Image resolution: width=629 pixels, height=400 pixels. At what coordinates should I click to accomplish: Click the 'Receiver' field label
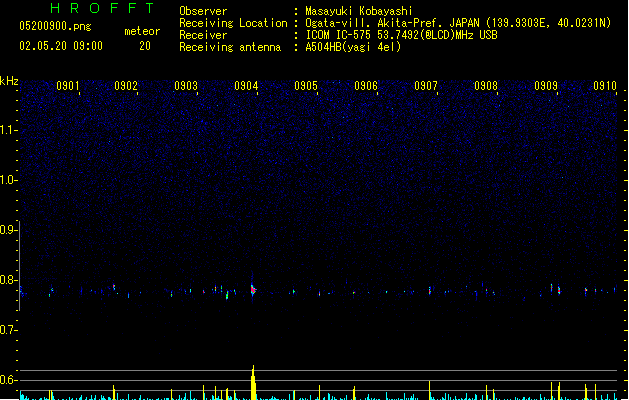click(203, 35)
